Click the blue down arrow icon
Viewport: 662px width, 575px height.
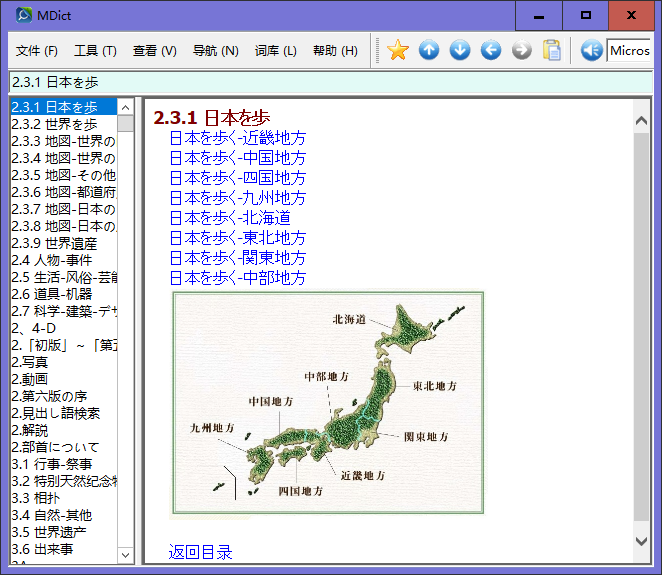(460, 50)
